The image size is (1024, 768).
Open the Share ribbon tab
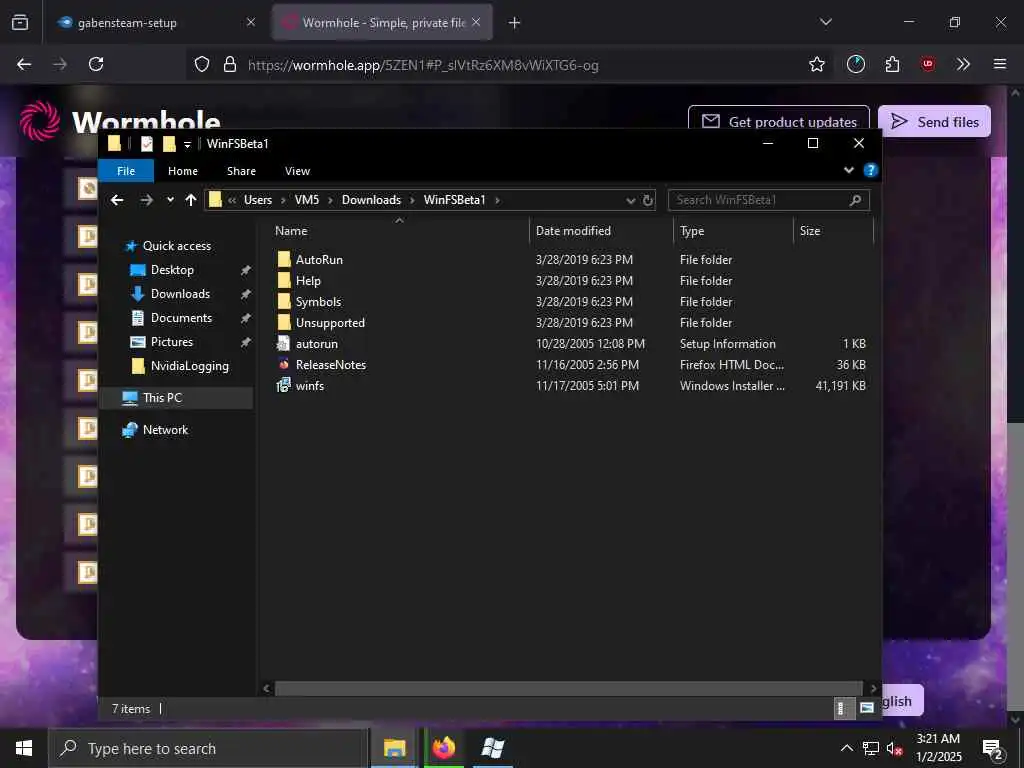coord(241,171)
